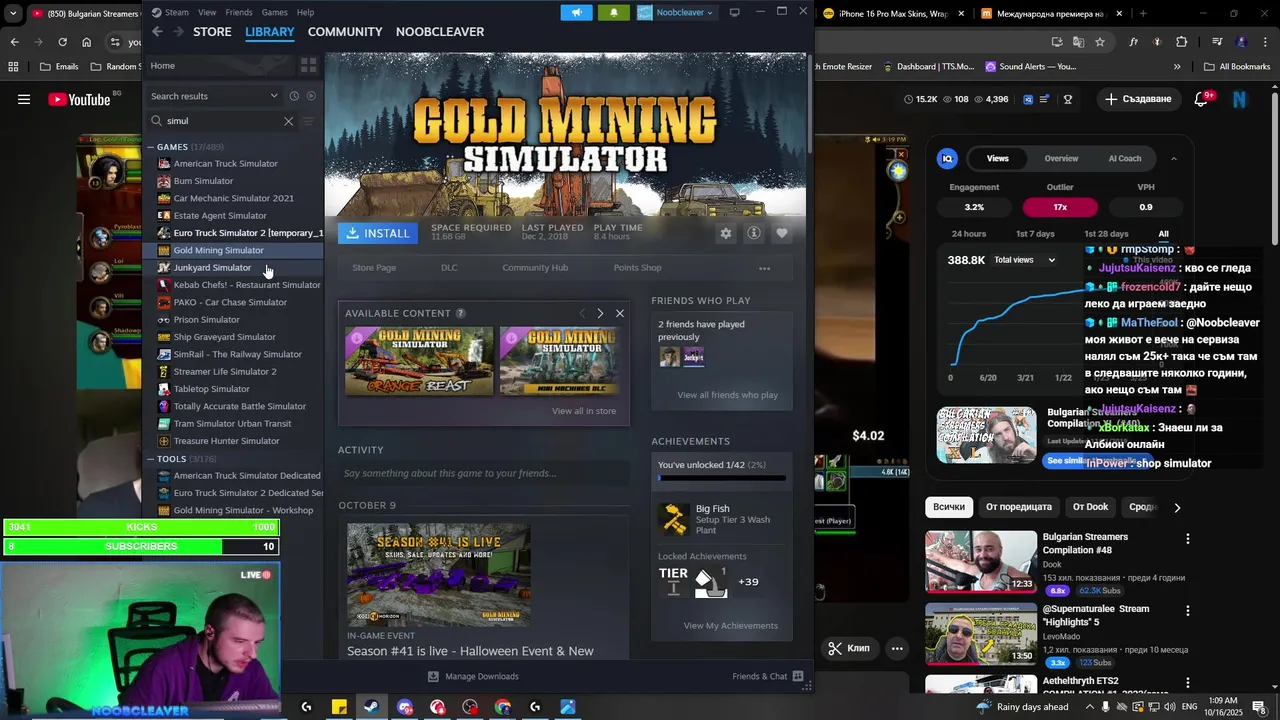
Task: Open options for Bulgarian Streamers Compilation #48
Action: [x=1187, y=539]
